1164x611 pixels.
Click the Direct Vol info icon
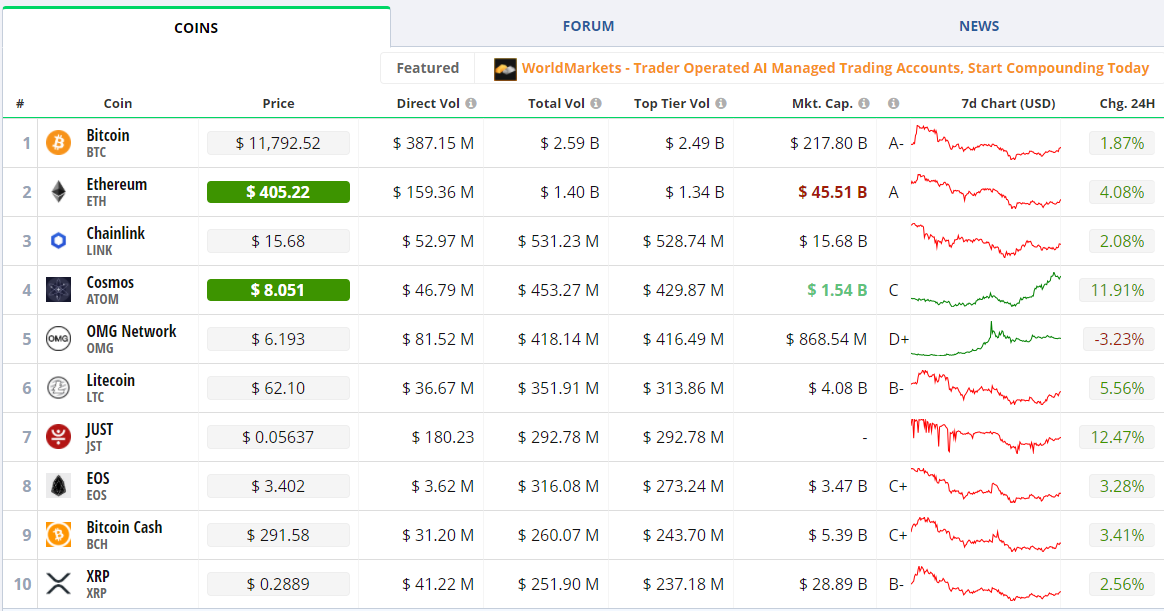click(x=471, y=103)
